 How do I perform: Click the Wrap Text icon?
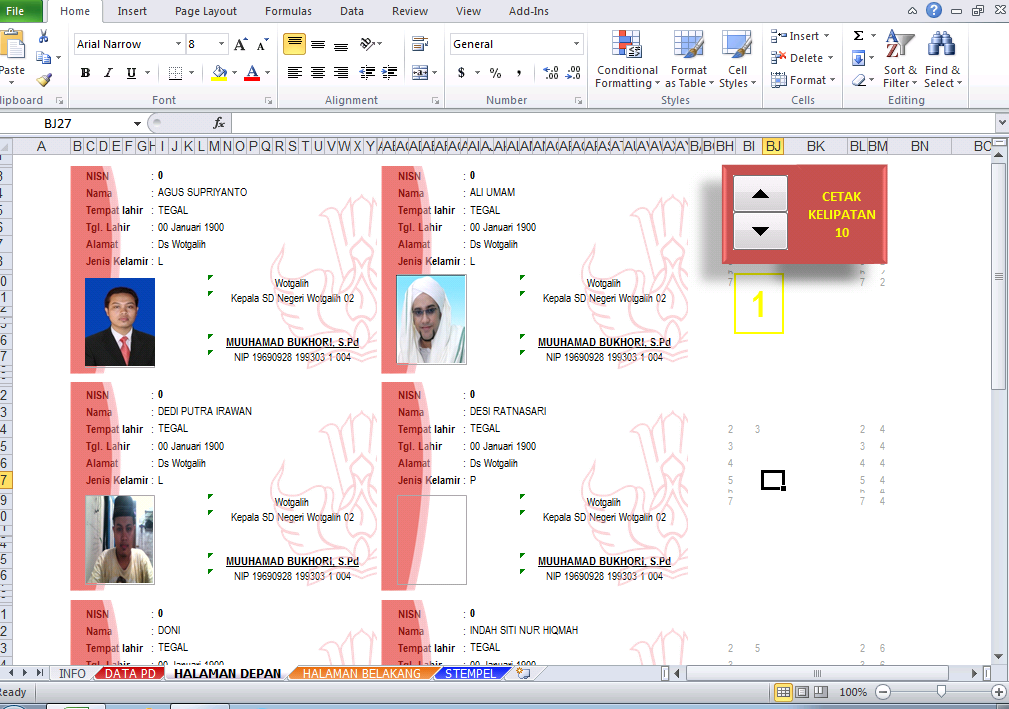pos(420,44)
